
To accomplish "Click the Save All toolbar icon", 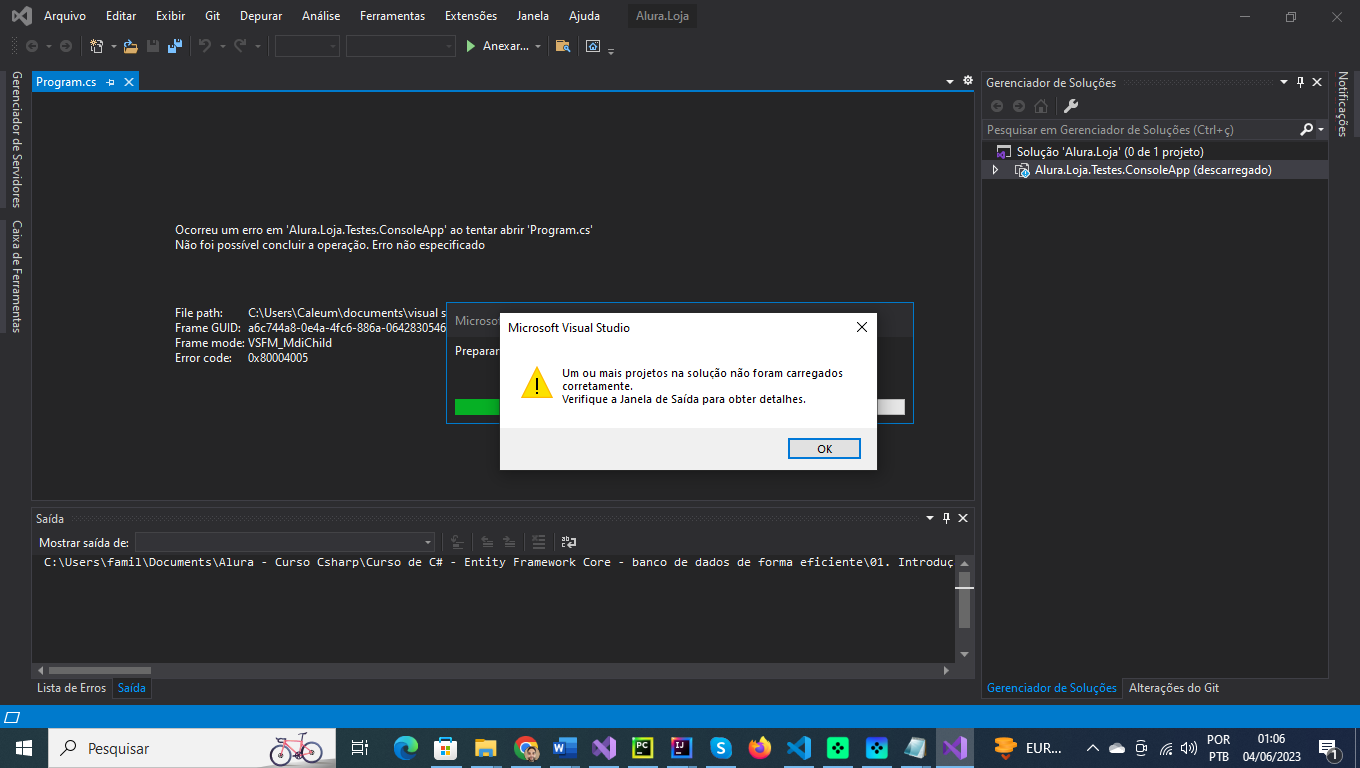I will 174,46.
